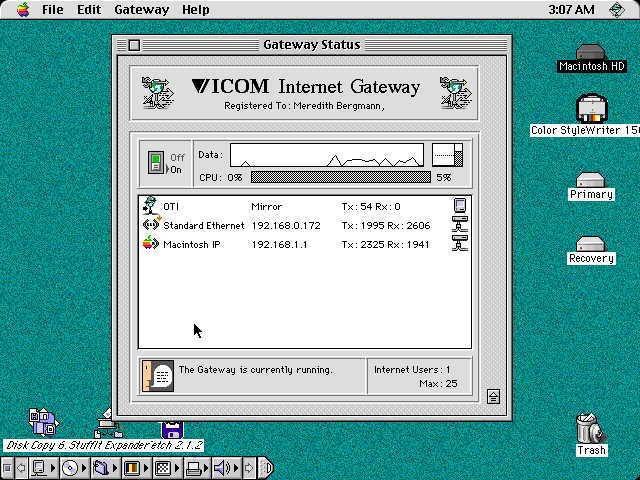The height and width of the screenshot is (480, 640).
Task: Click the Mirror value in OTI row
Action: click(267, 207)
